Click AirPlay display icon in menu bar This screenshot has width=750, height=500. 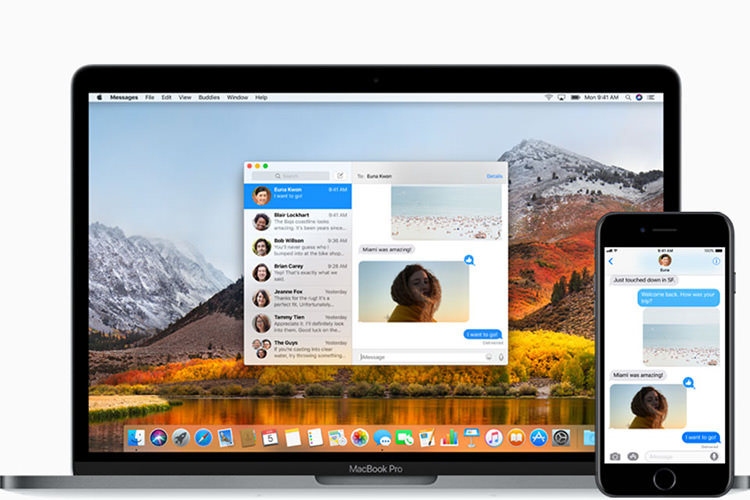pyautogui.click(x=562, y=97)
